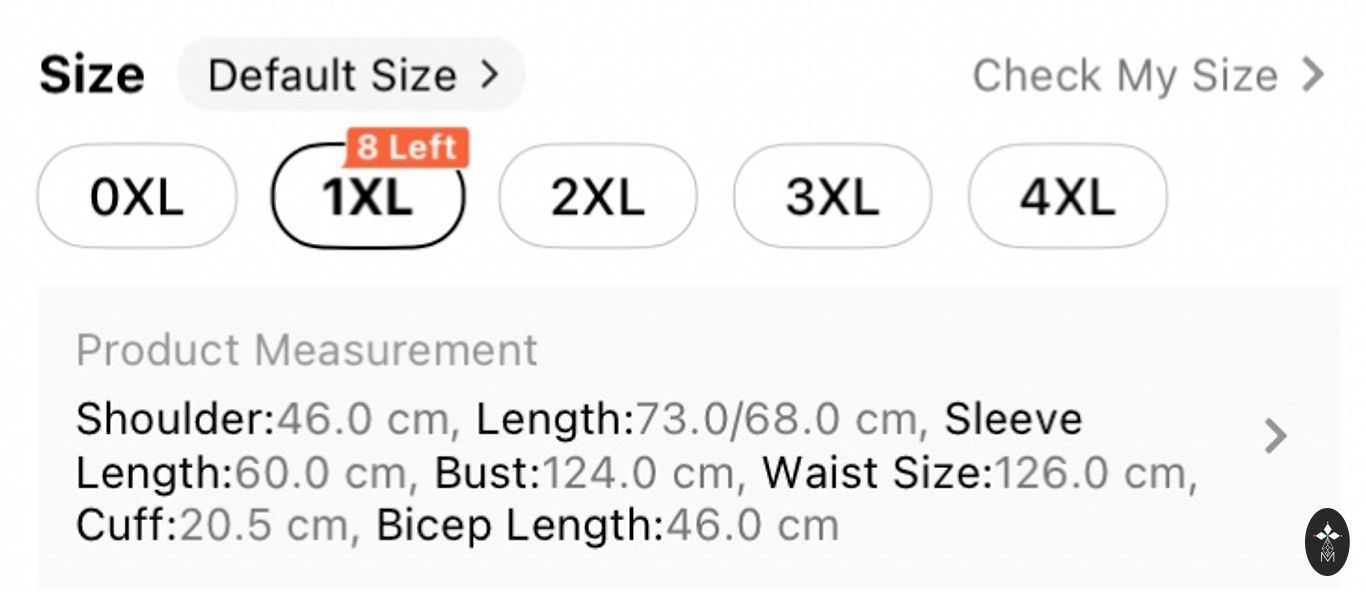Click the Bicep Length 46.0 cm value
This screenshot has height=592, width=1366.
coord(607,525)
